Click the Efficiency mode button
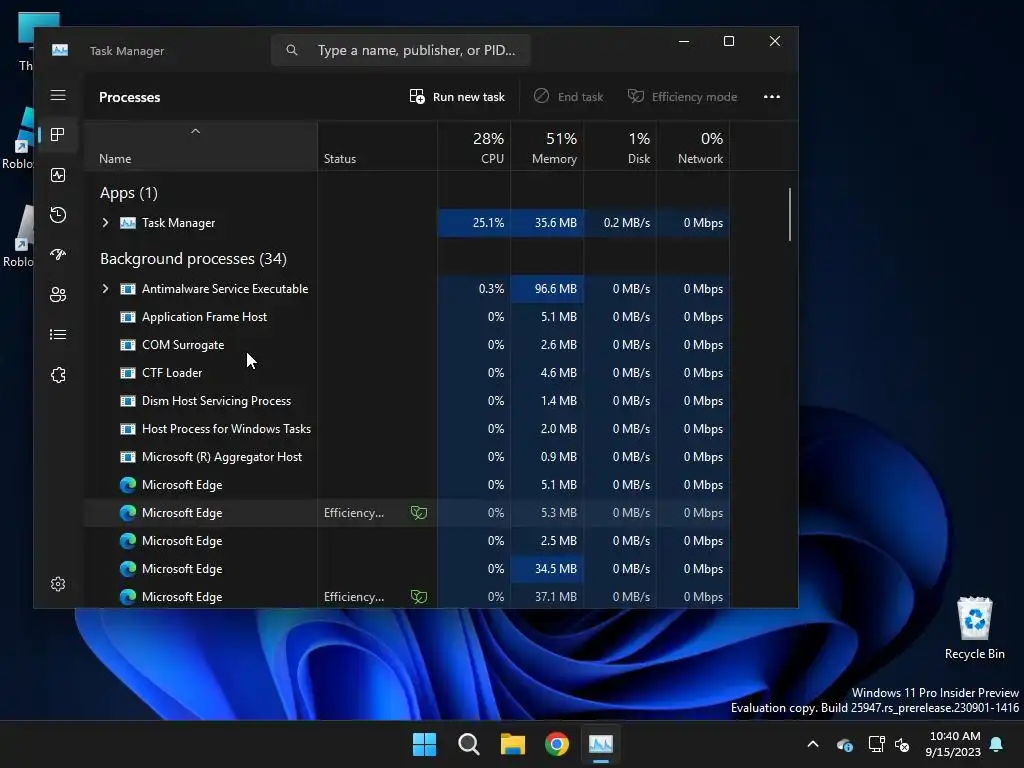The height and width of the screenshot is (768, 1024). point(682,97)
